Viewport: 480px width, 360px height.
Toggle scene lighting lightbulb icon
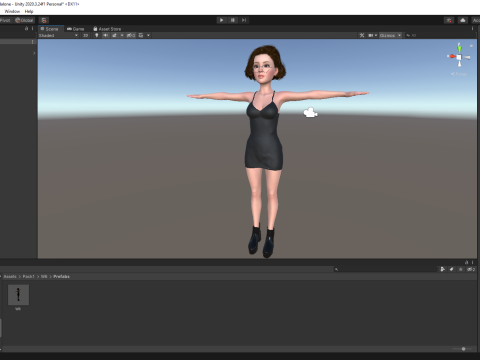pyautogui.click(x=97, y=35)
